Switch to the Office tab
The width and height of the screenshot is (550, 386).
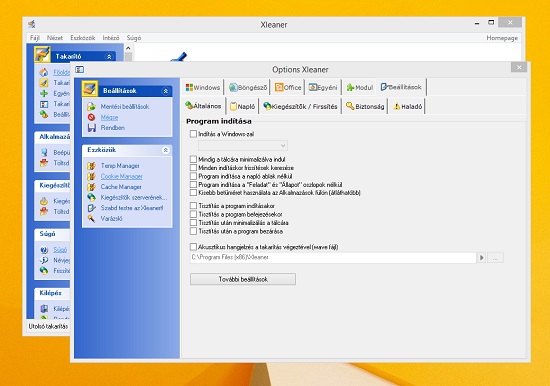pyautogui.click(x=288, y=87)
